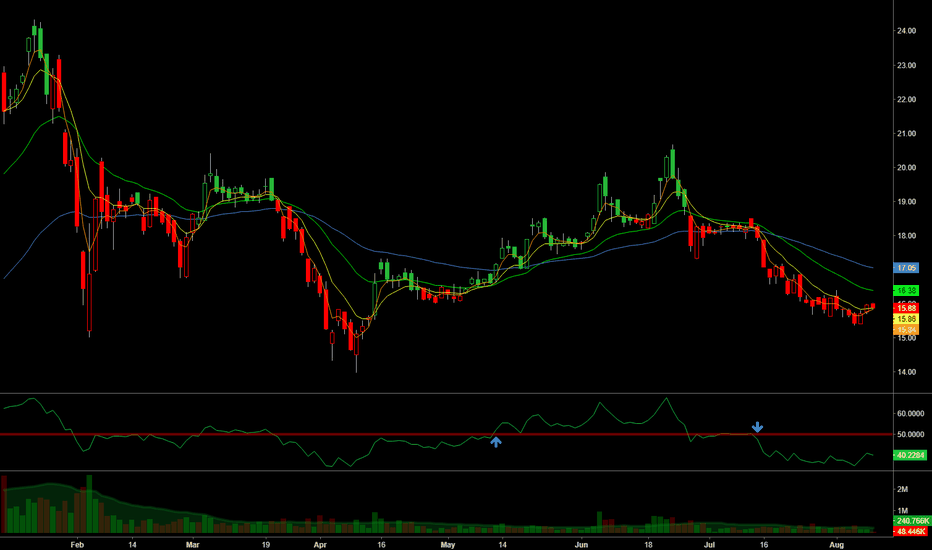Viewport: 932px width, 550px height.
Task: Click the 18.00 price axis label
Action: click(x=906, y=236)
